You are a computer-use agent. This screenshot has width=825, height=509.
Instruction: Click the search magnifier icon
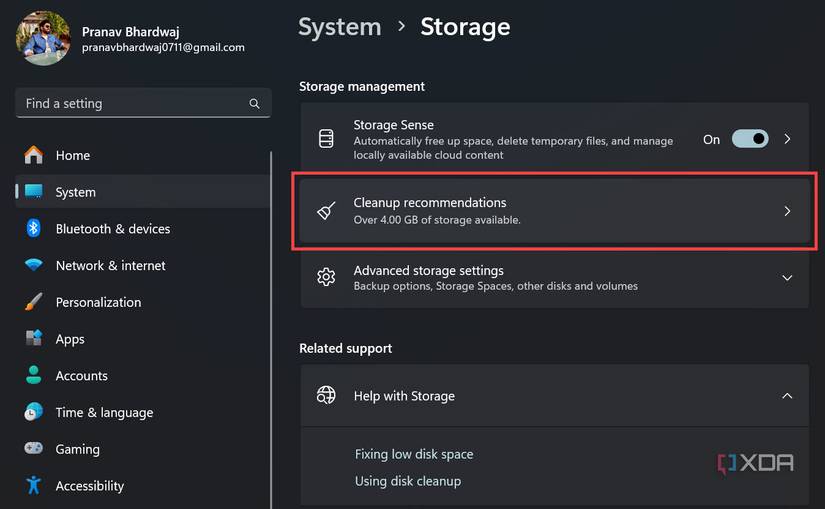click(255, 103)
